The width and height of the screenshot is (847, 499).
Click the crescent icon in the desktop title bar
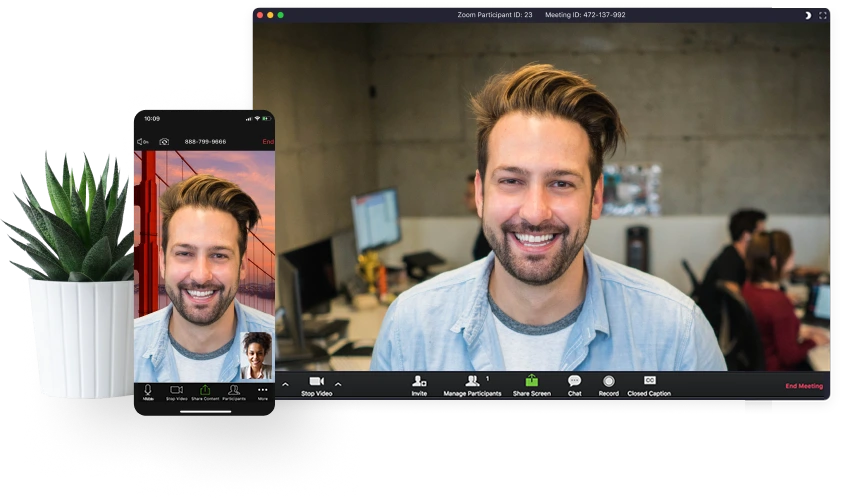click(x=808, y=16)
